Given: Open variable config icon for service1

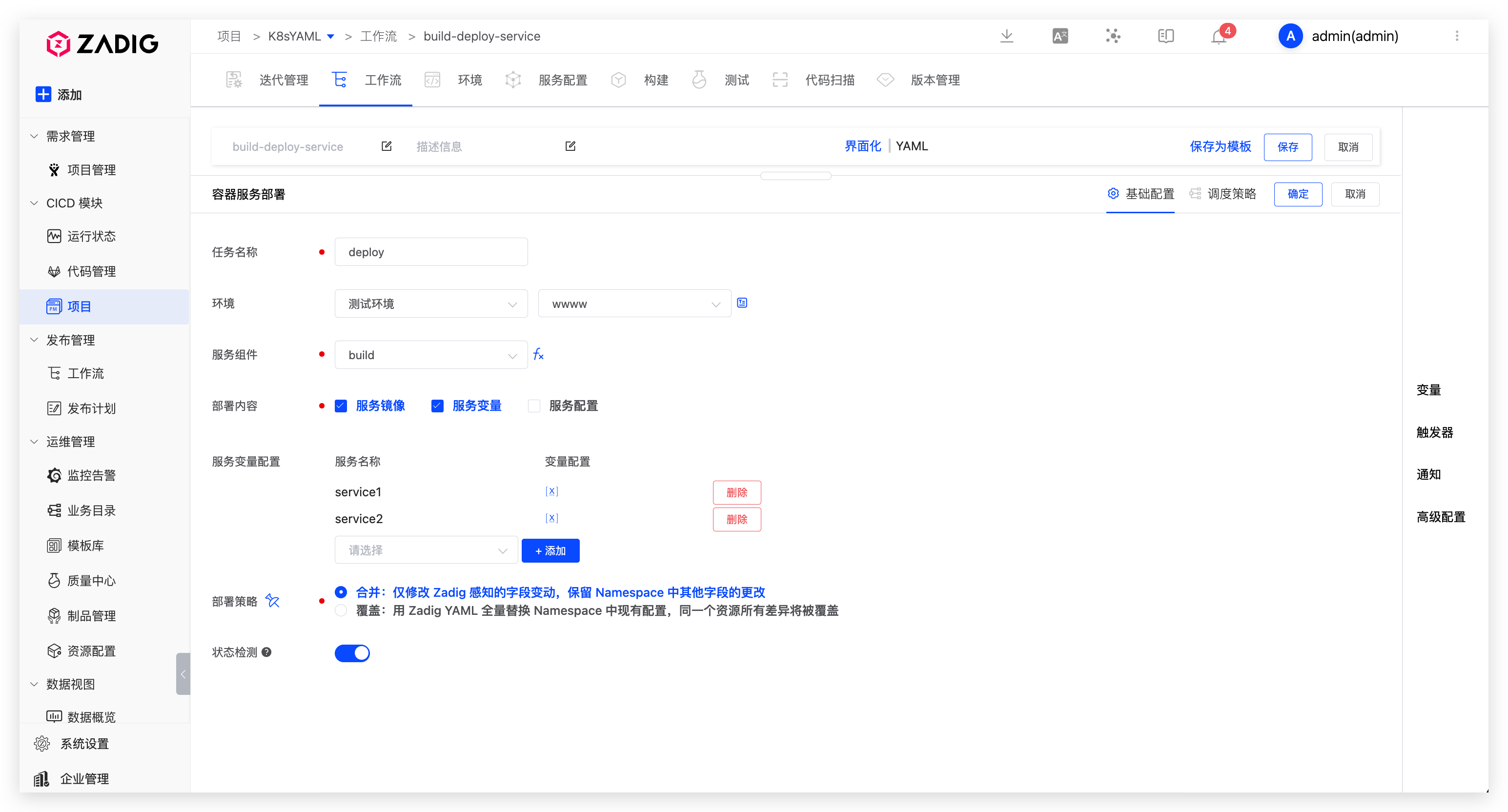Looking at the screenshot, I should 551,491.
